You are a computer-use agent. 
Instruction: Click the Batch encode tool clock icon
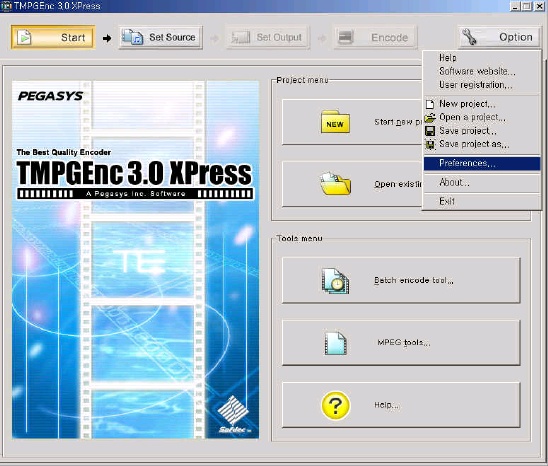click(335, 281)
